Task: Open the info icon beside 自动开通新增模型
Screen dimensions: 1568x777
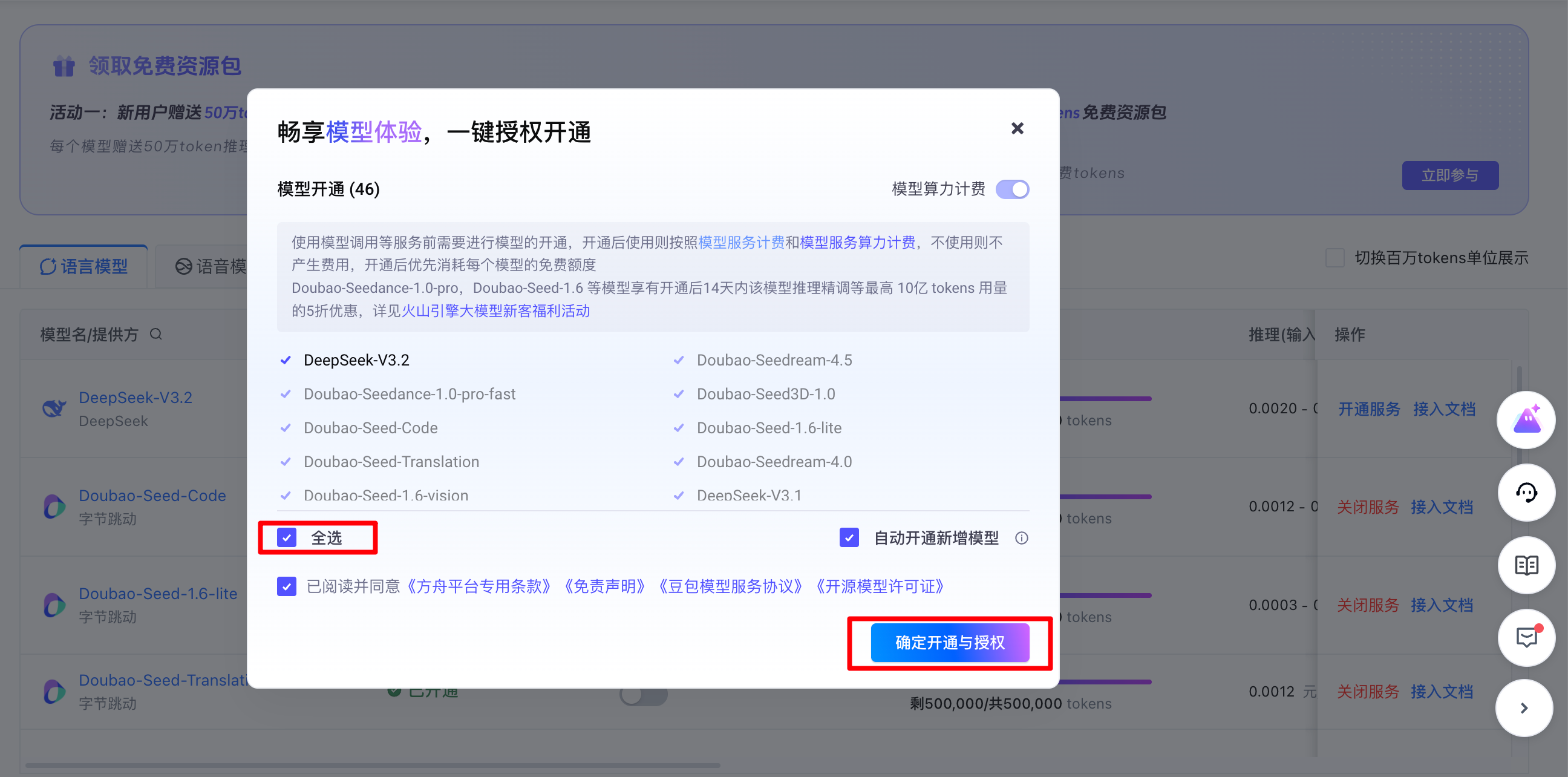Action: tap(1021, 539)
